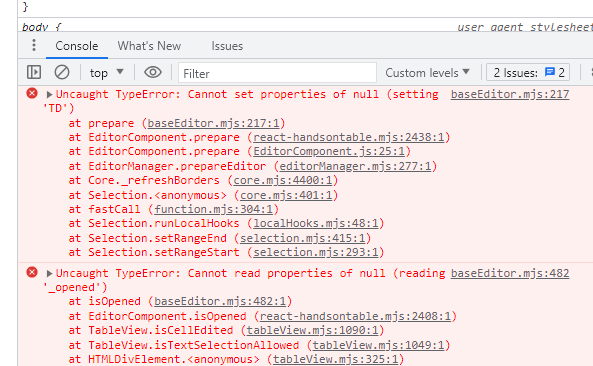Open the localHooks.mjs:48:1 link

[316, 223]
